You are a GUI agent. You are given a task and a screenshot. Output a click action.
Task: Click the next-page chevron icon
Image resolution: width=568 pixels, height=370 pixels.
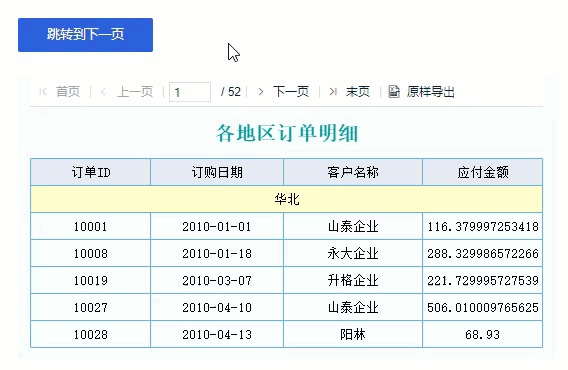click(260, 92)
